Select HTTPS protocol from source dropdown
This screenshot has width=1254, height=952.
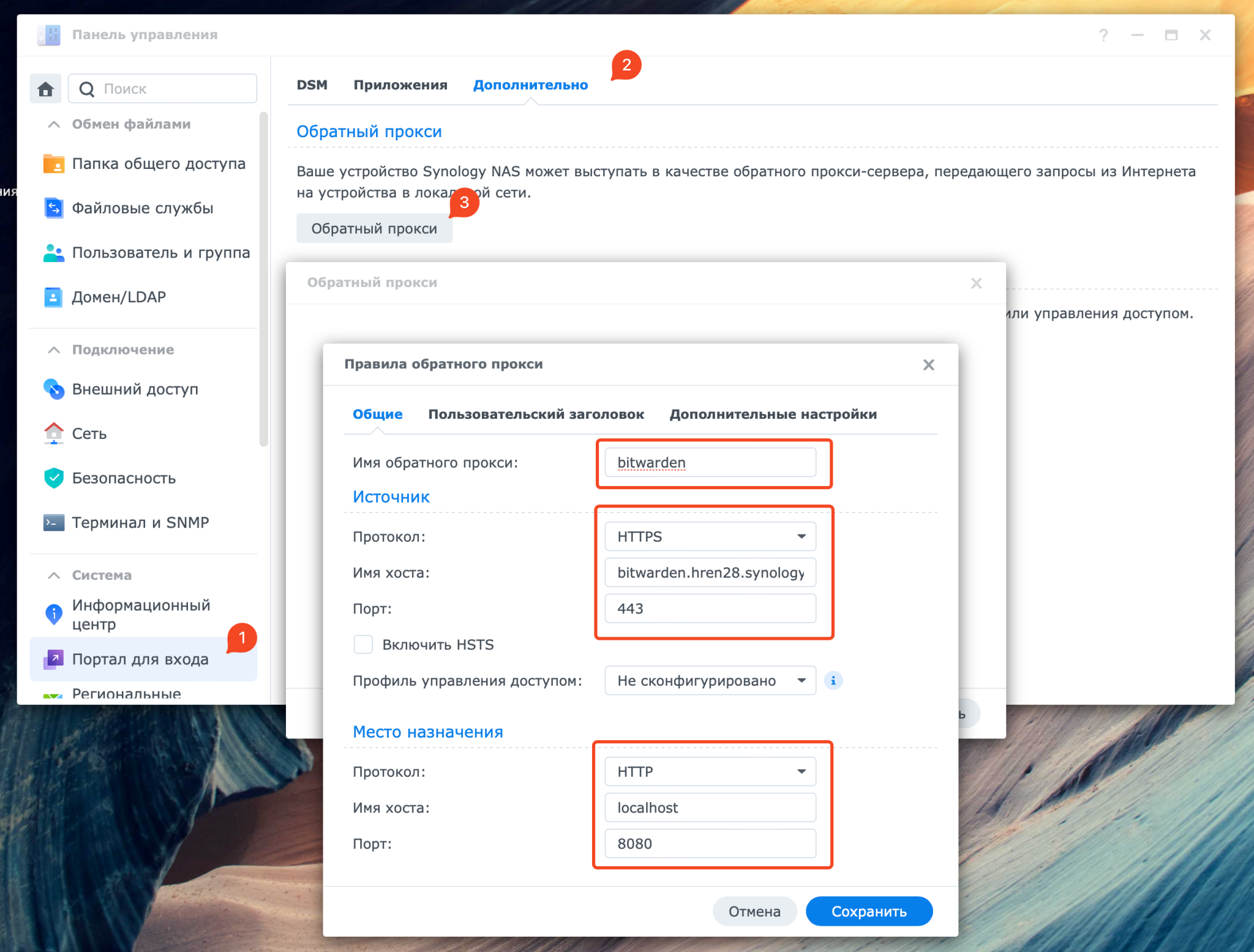click(x=709, y=535)
